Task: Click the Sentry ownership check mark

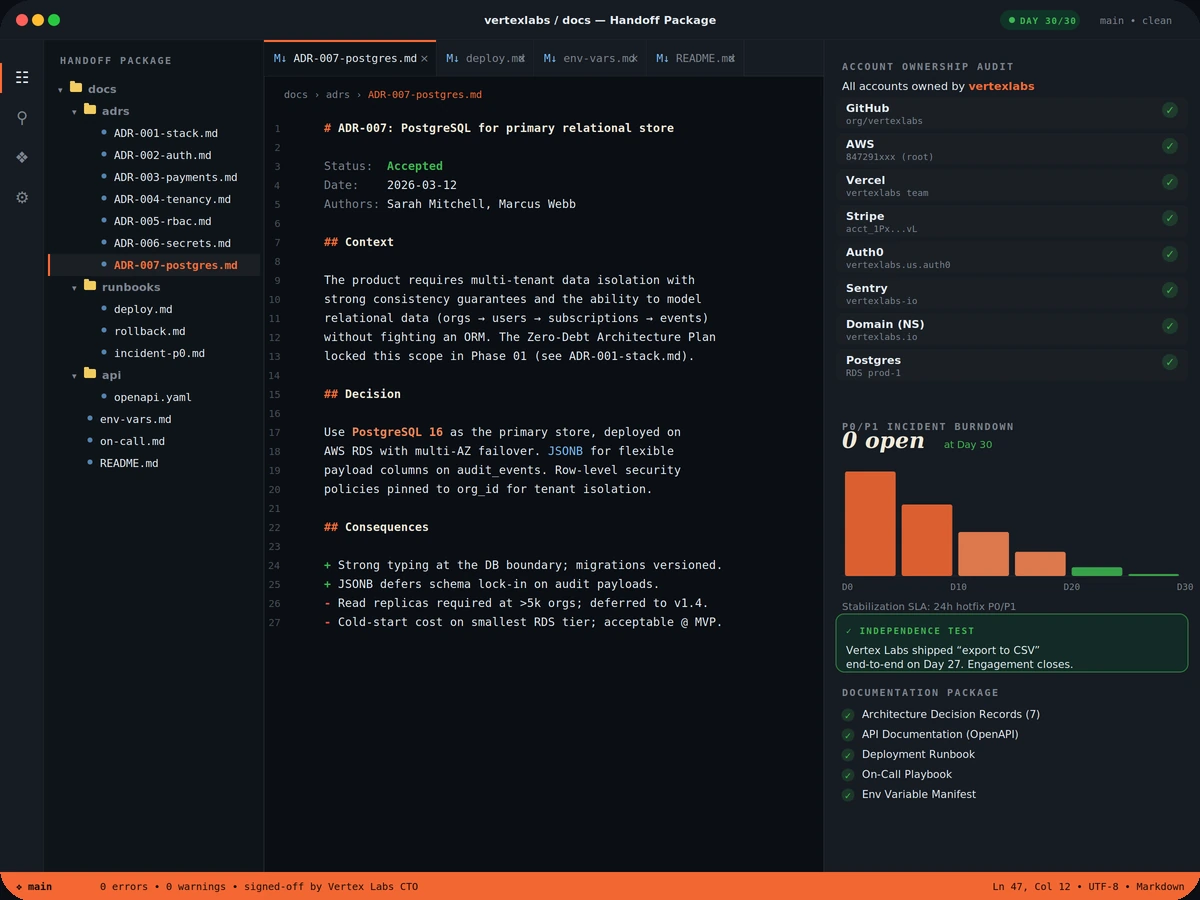Action: (x=1170, y=290)
